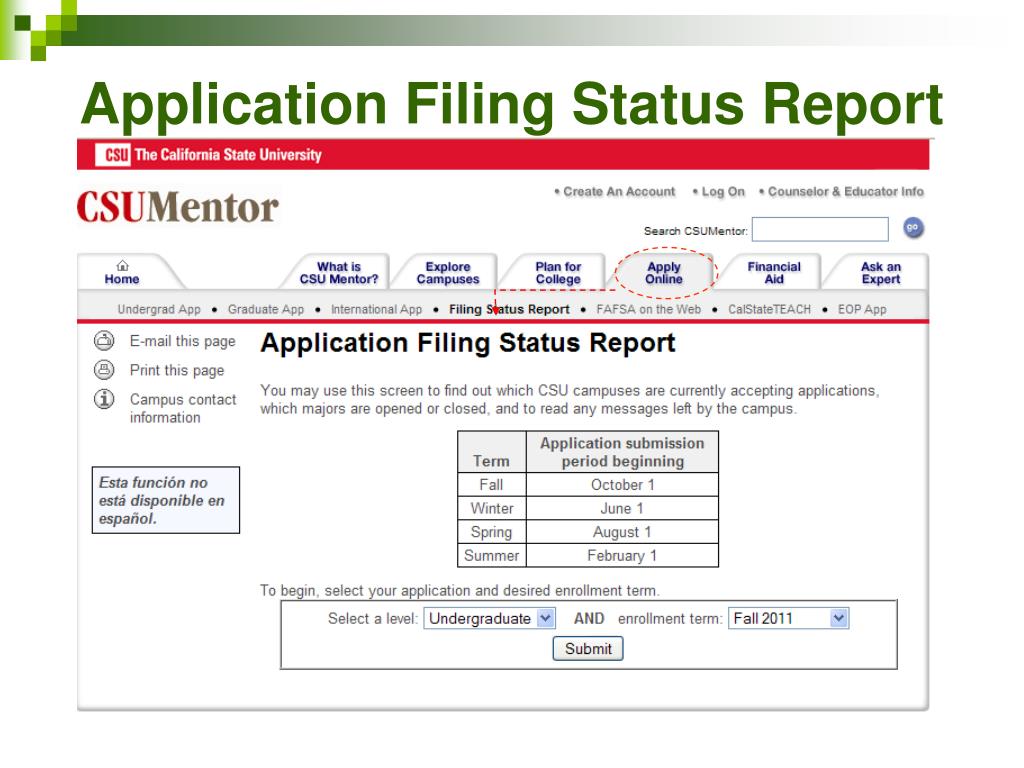Click the Winter term table cell
Image resolution: width=1024 pixels, height=768 pixels.
click(491, 508)
